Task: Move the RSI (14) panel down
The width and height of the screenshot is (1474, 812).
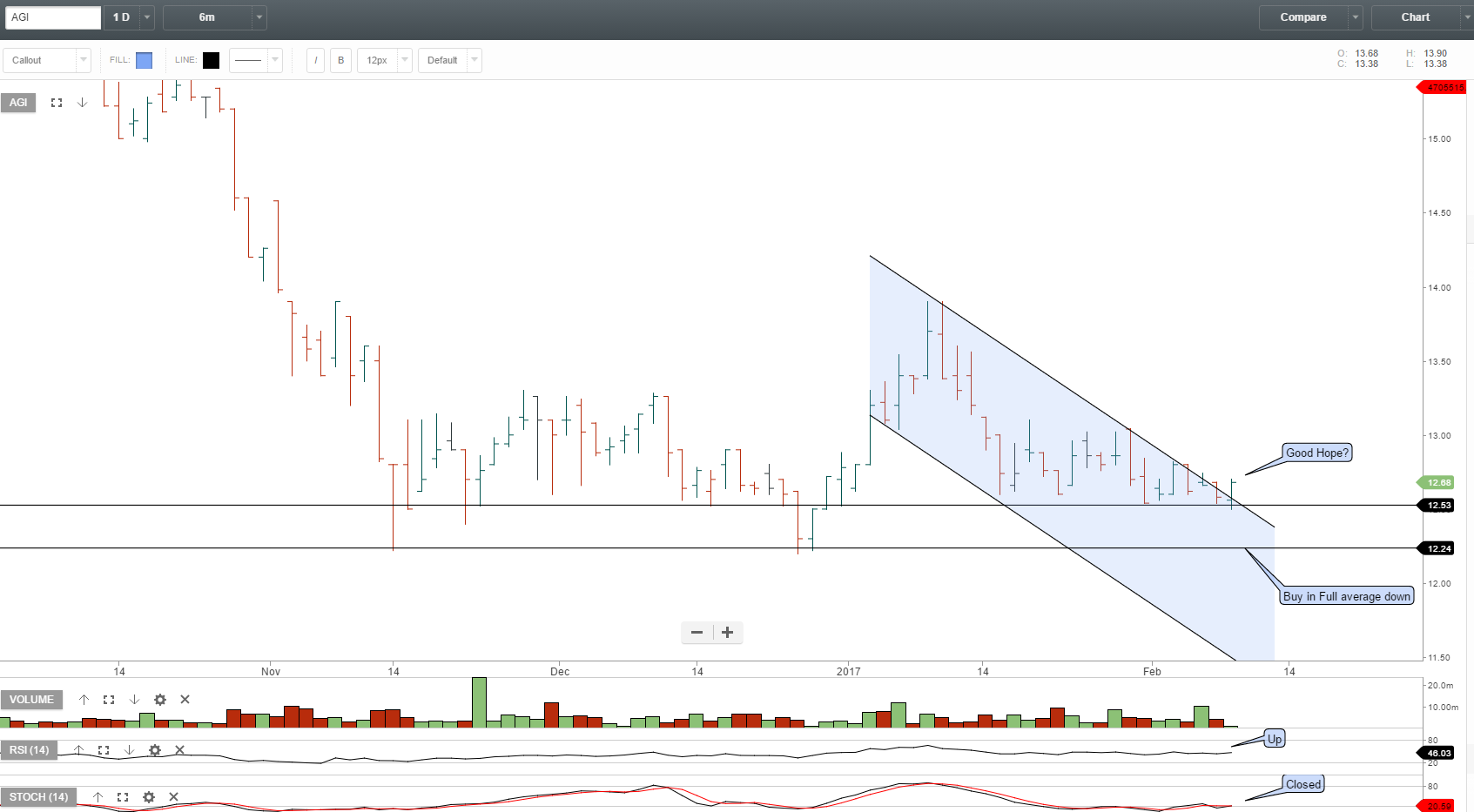Action: tap(129, 749)
